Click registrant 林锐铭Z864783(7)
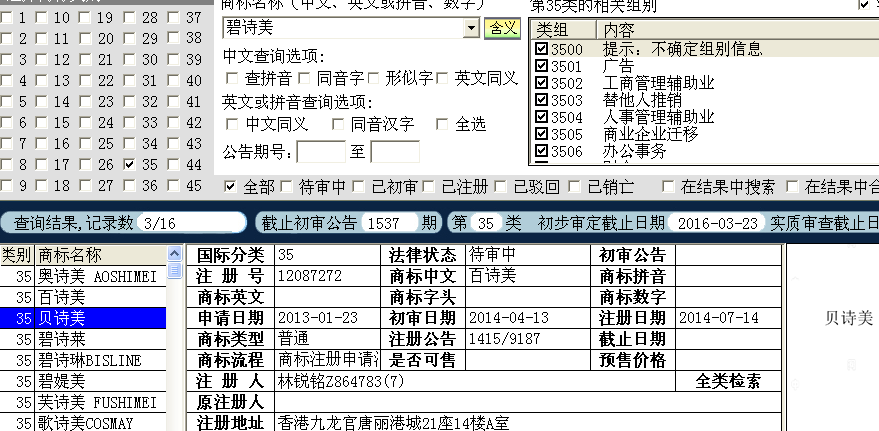The image size is (879, 431). click(x=341, y=381)
